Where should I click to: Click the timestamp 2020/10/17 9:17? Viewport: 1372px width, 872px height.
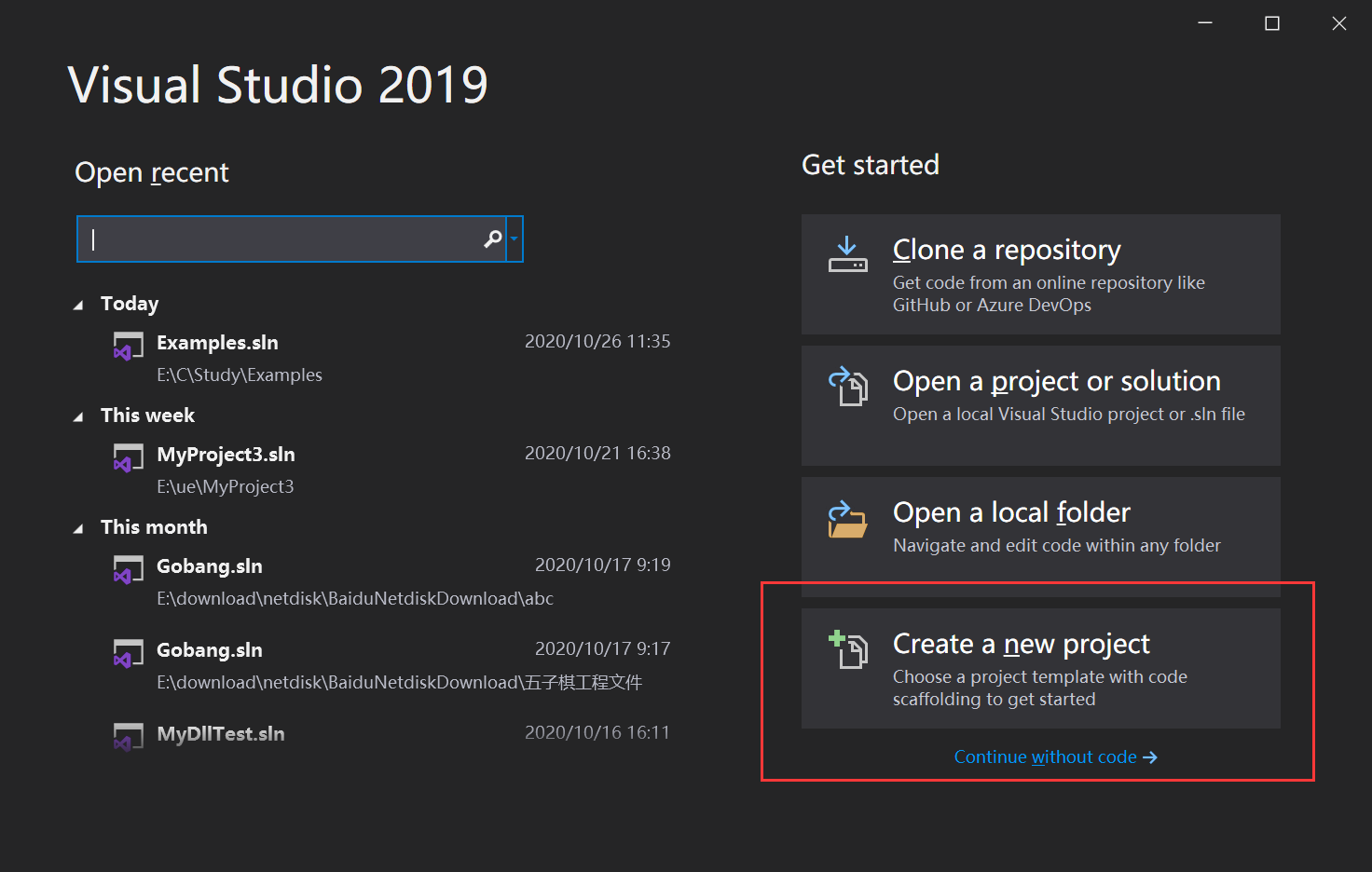click(x=602, y=648)
